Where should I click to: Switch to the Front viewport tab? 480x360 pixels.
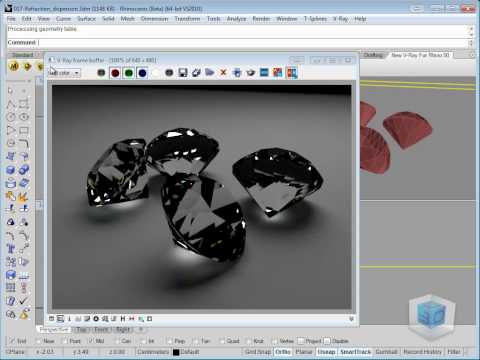click(101, 329)
